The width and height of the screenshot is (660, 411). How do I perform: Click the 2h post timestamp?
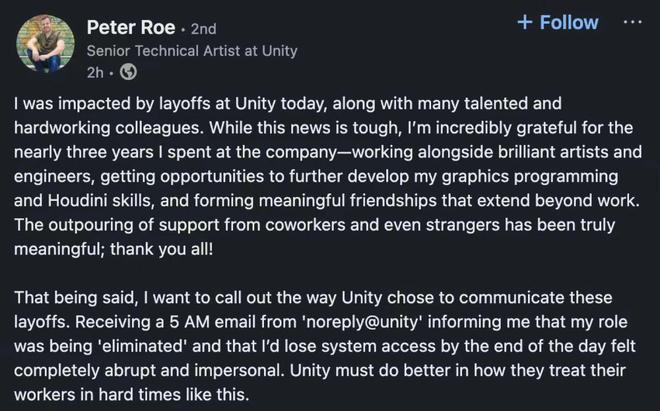point(95,72)
